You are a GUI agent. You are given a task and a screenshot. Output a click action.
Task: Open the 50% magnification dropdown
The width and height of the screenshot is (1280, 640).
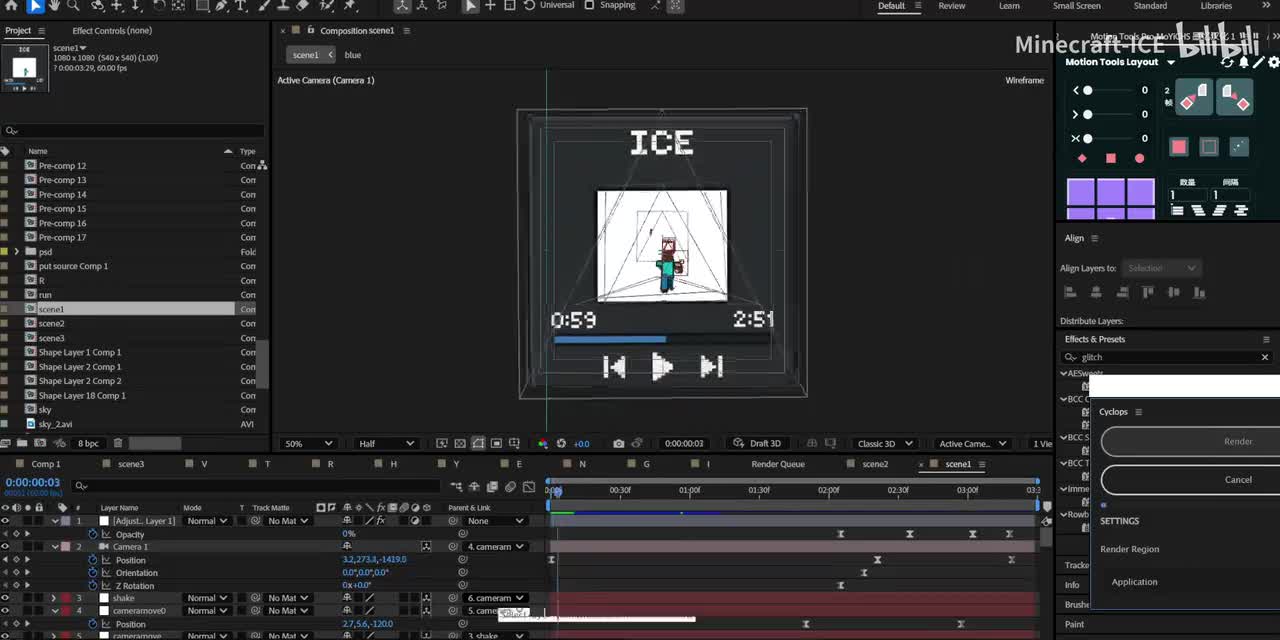click(x=308, y=444)
